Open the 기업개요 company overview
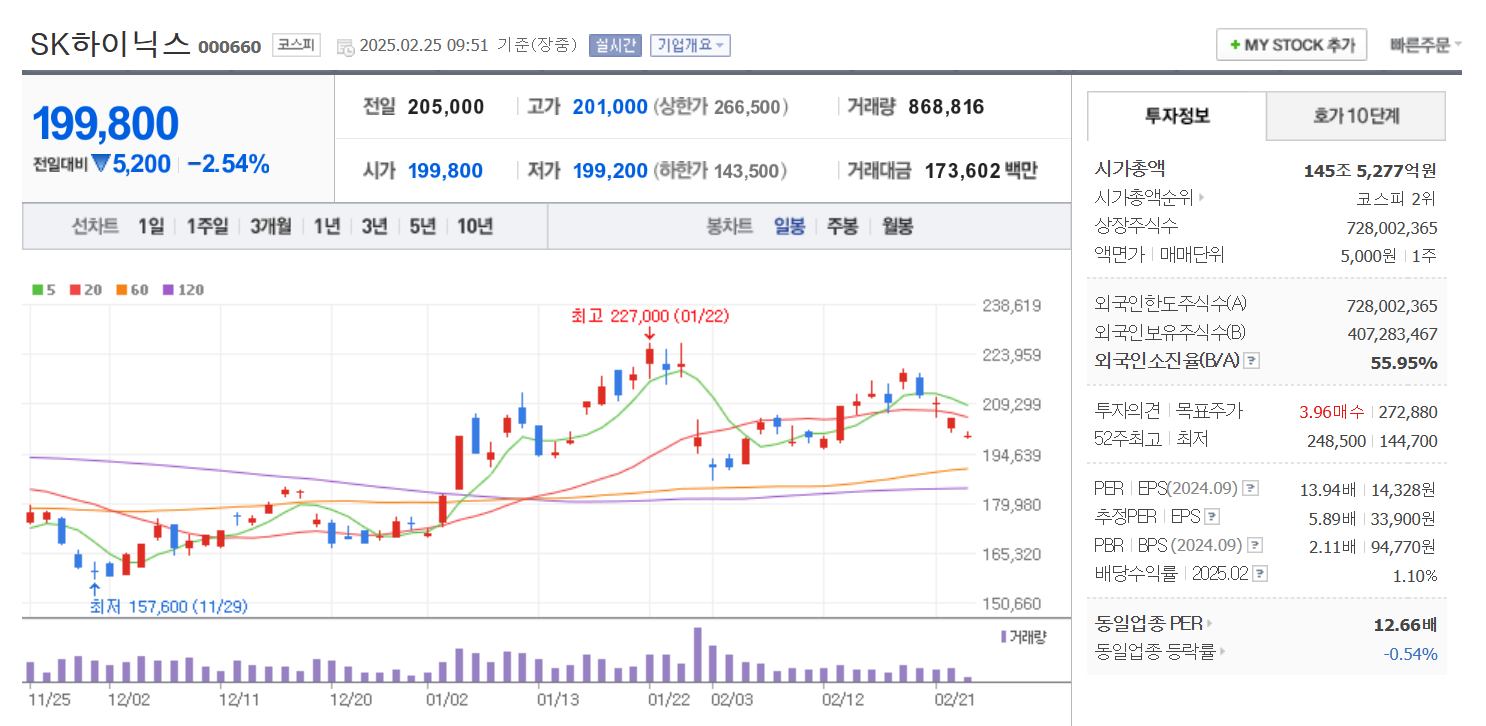1486x726 pixels. coord(693,44)
